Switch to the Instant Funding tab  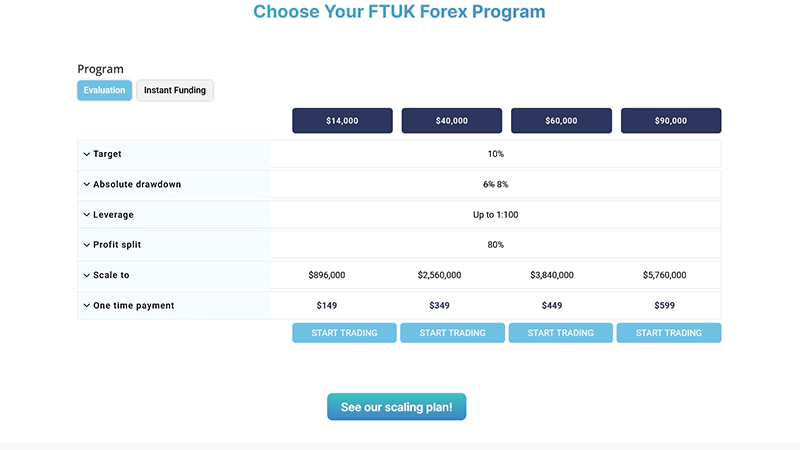[x=175, y=90]
